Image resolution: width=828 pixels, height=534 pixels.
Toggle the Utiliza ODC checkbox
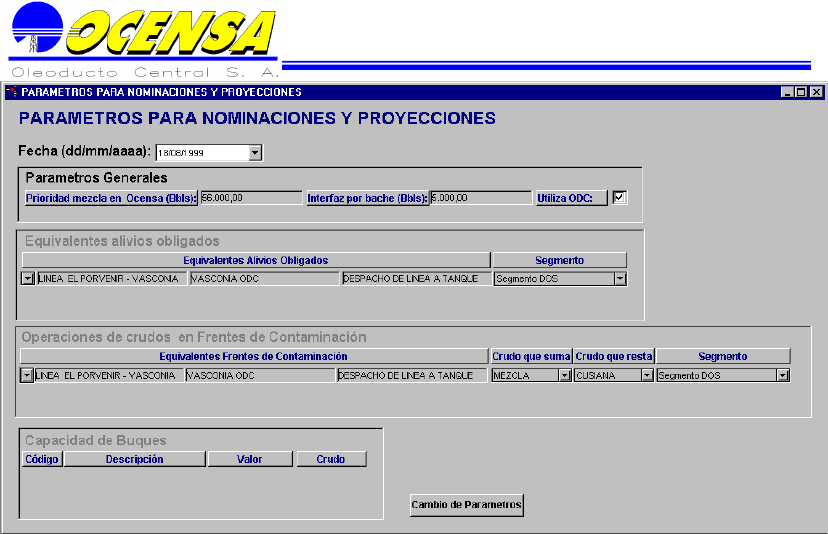[x=619, y=198]
